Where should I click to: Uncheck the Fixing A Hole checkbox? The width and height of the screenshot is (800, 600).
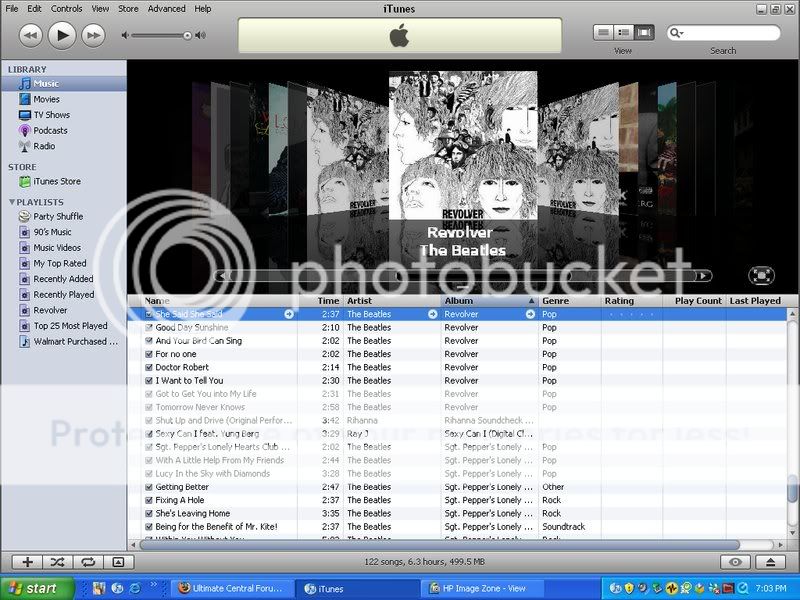point(149,501)
